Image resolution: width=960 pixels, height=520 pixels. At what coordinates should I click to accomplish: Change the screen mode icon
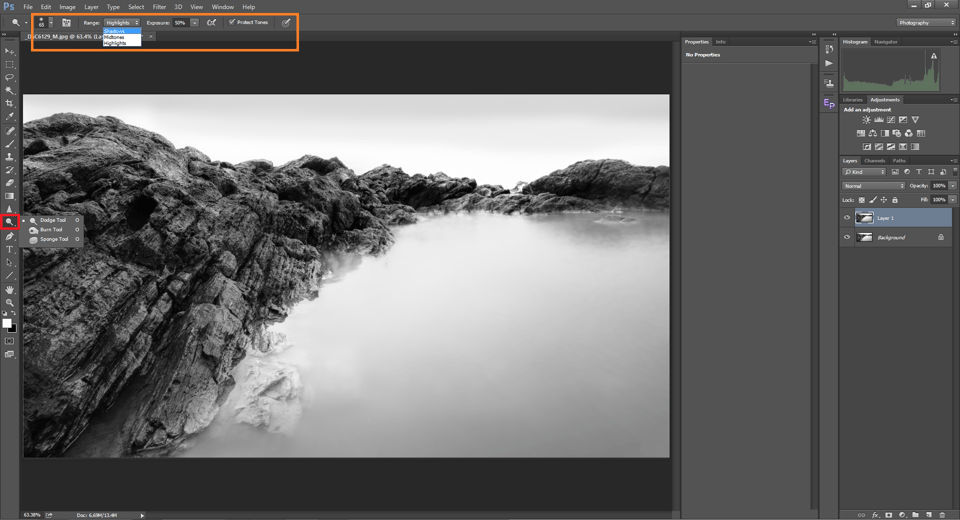9,355
